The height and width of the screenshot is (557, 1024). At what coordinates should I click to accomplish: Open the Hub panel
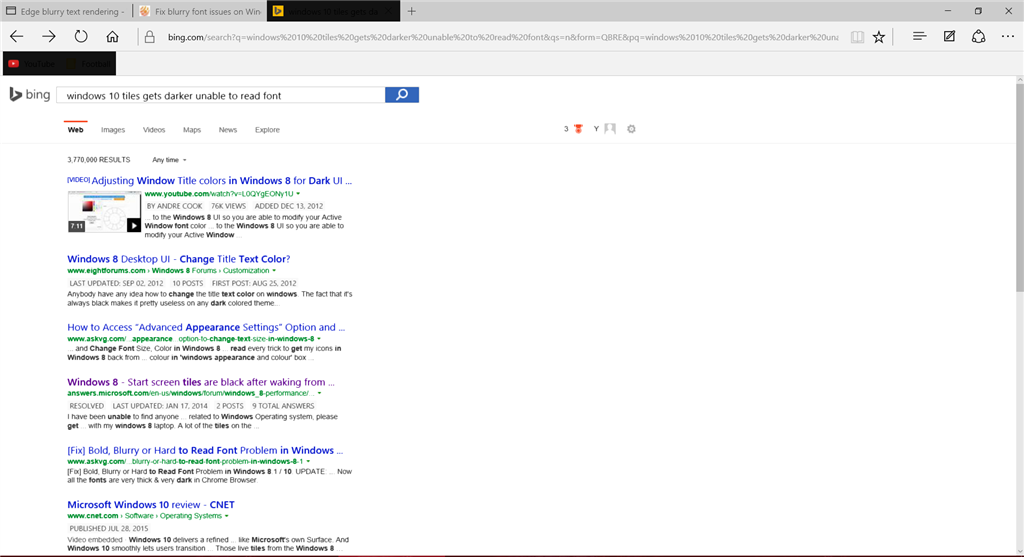tap(920, 37)
